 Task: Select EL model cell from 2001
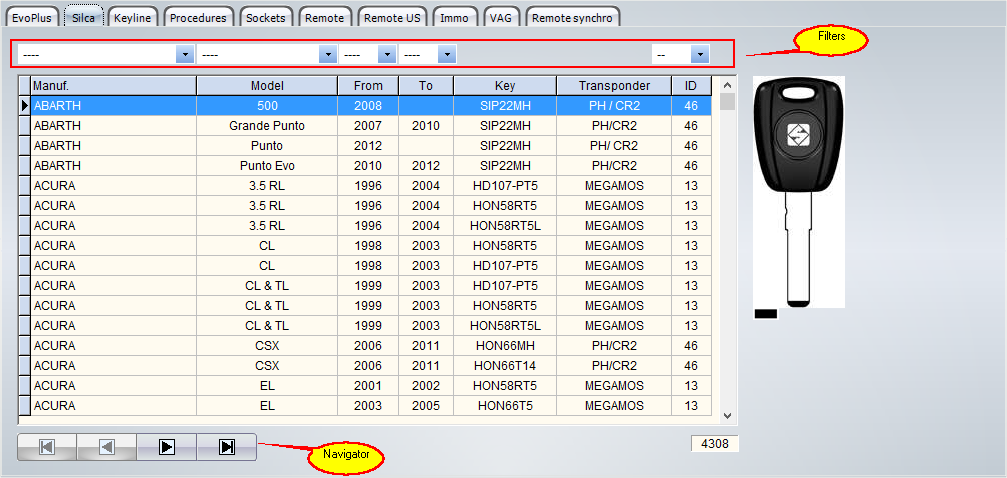point(267,385)
